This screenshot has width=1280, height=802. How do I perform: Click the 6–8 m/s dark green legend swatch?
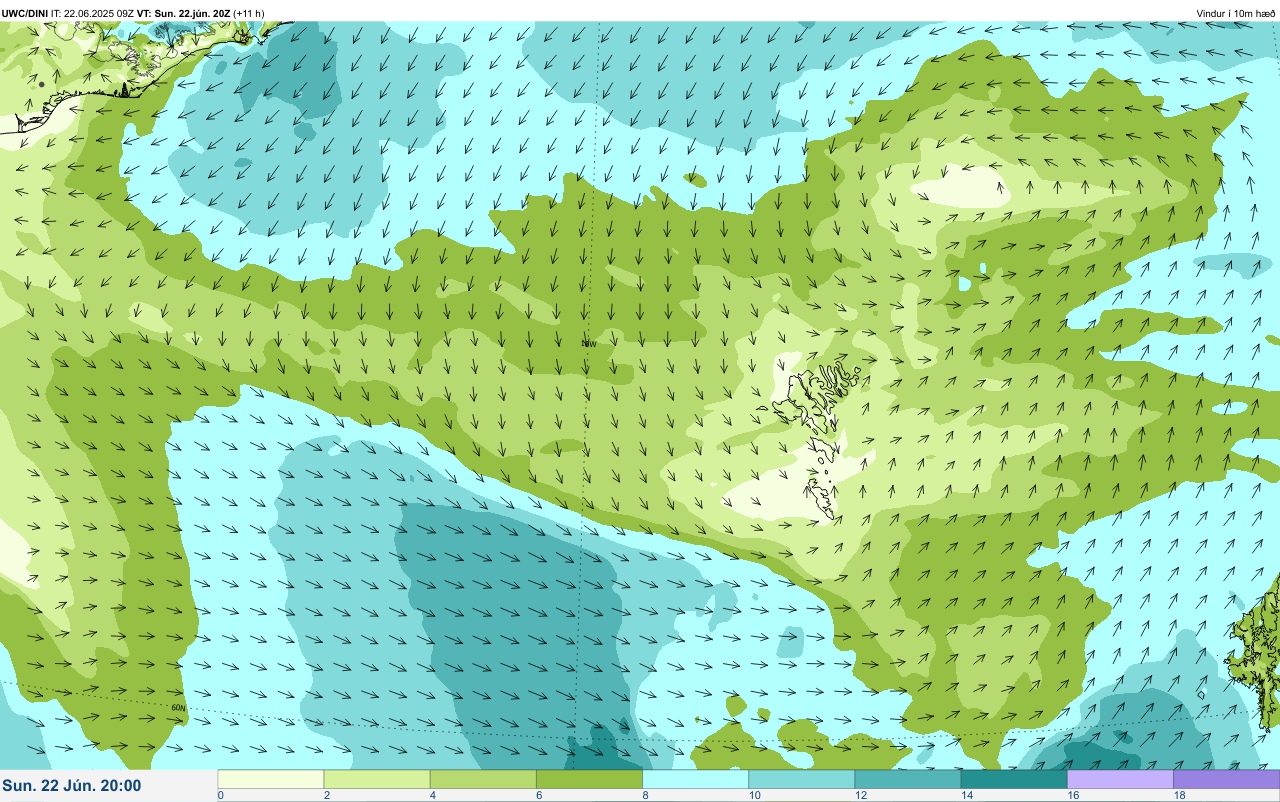point(589,779)
